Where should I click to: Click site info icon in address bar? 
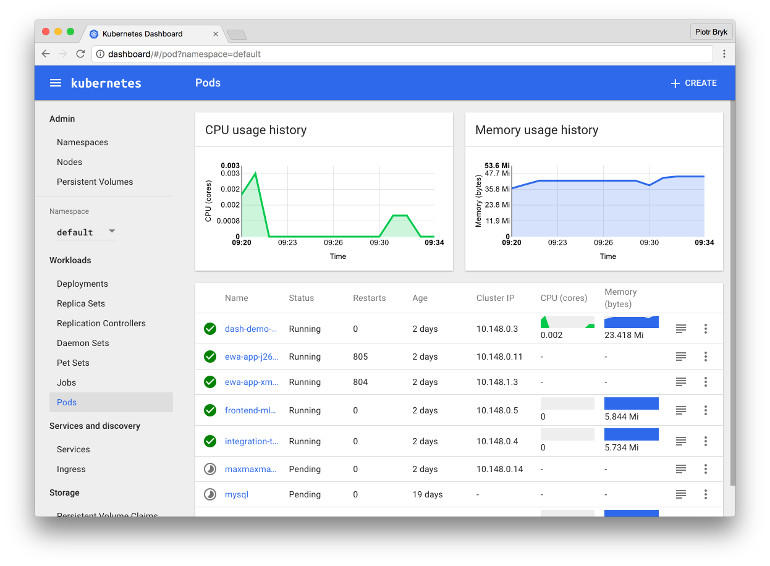click(x=100, y=54)
